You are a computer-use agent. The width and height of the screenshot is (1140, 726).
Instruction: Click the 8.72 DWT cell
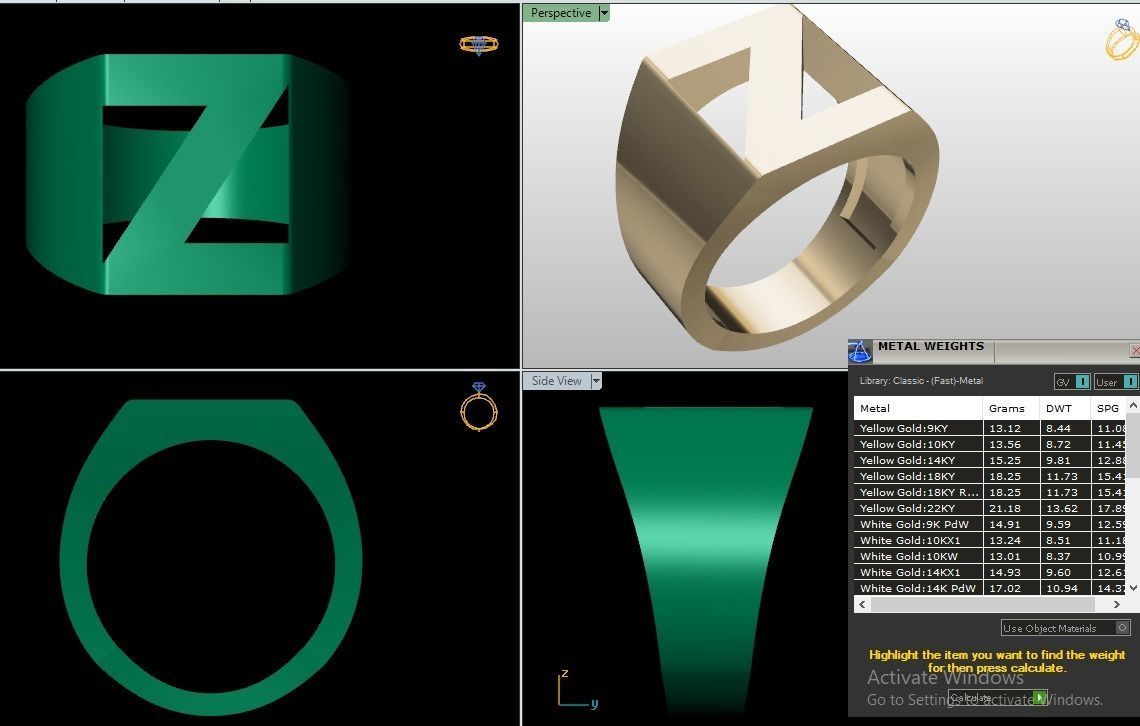pos(1065,444)
